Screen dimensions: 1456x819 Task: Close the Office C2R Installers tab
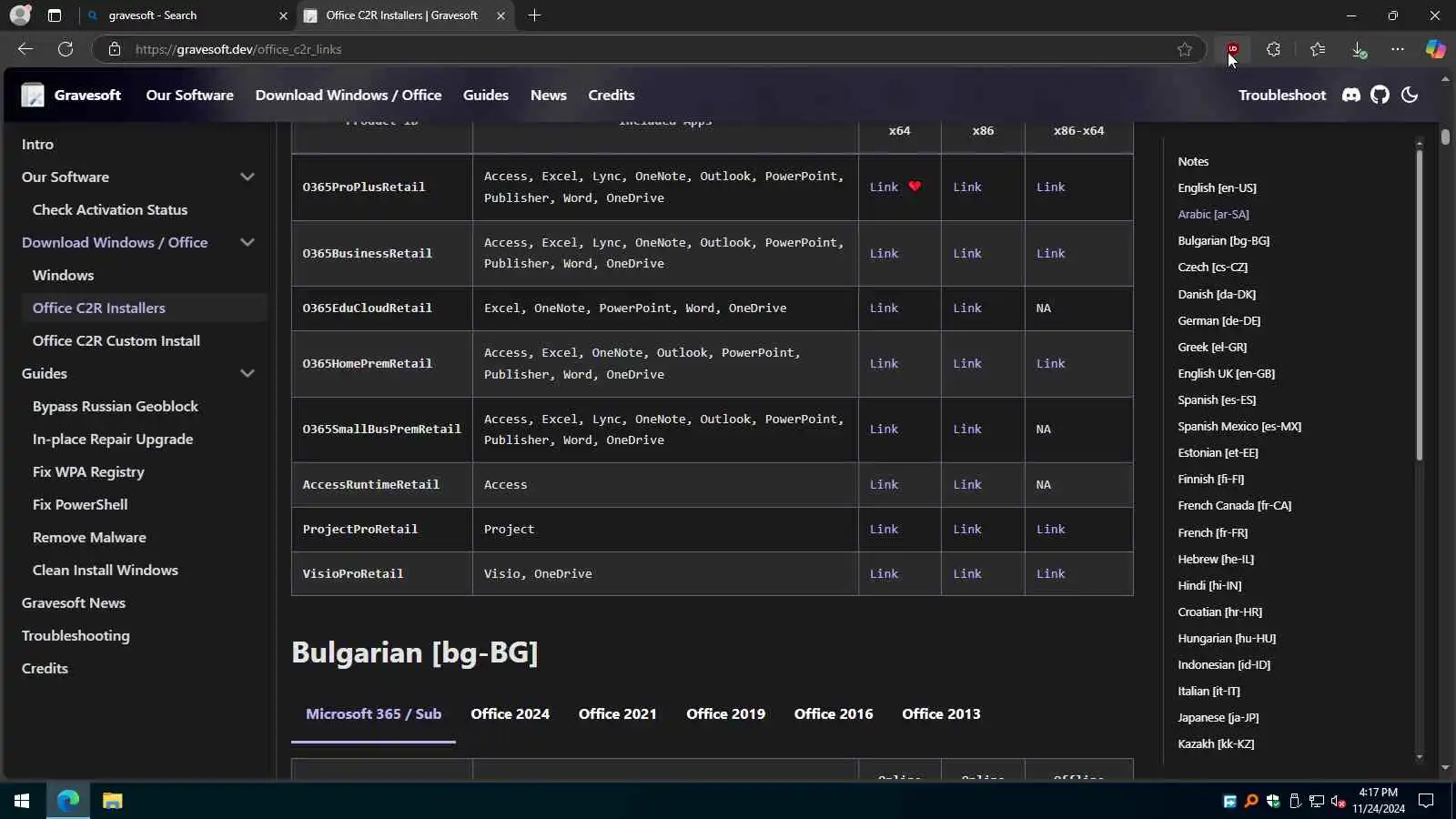coord(500,15)
